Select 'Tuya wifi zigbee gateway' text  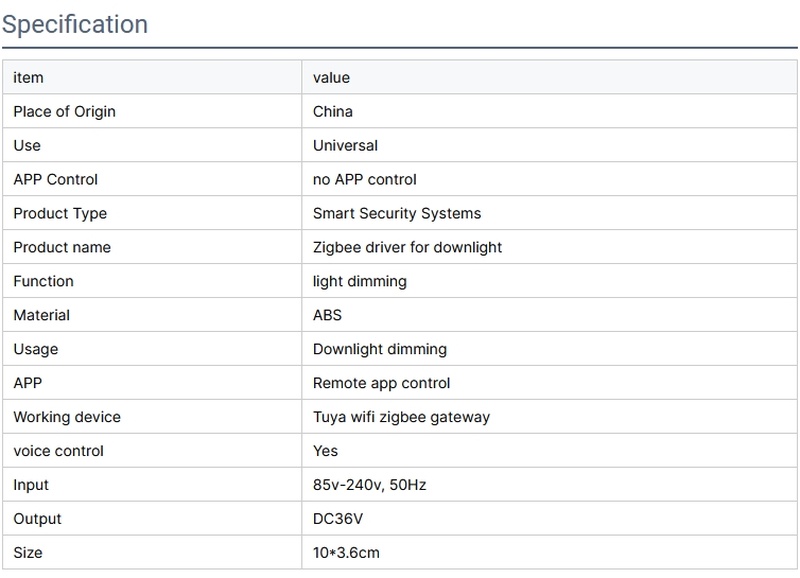pyautogui.click(x=401, y=417)
